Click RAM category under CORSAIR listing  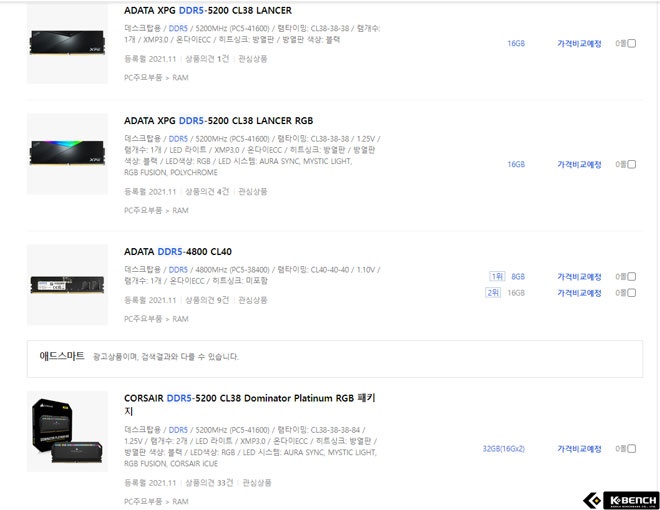180,502
